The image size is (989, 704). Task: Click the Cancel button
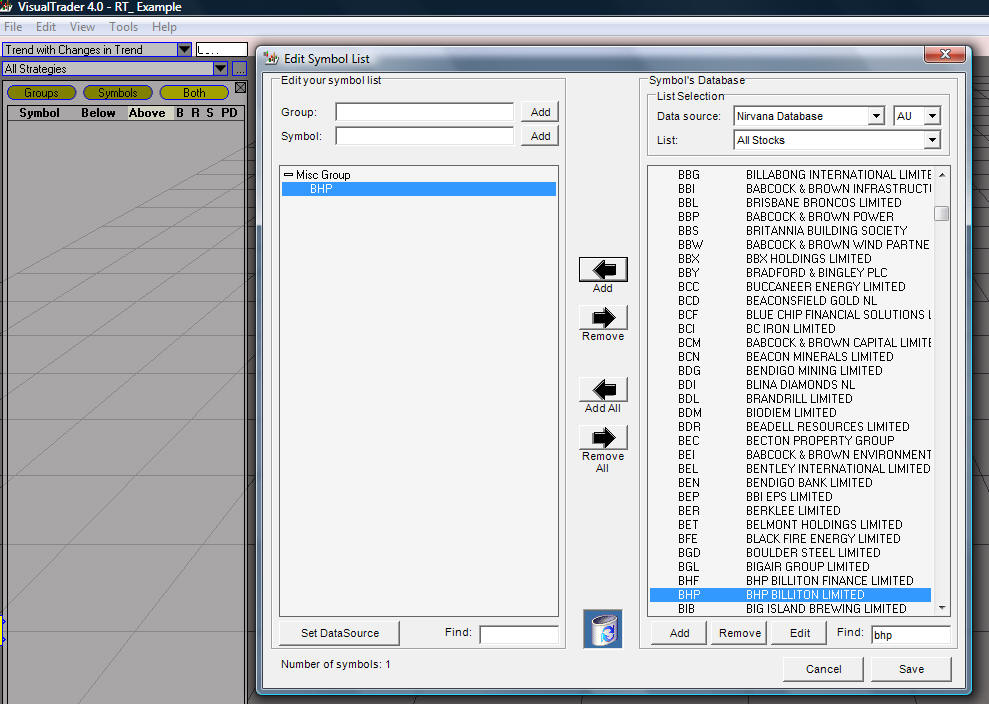pos(823,669)
